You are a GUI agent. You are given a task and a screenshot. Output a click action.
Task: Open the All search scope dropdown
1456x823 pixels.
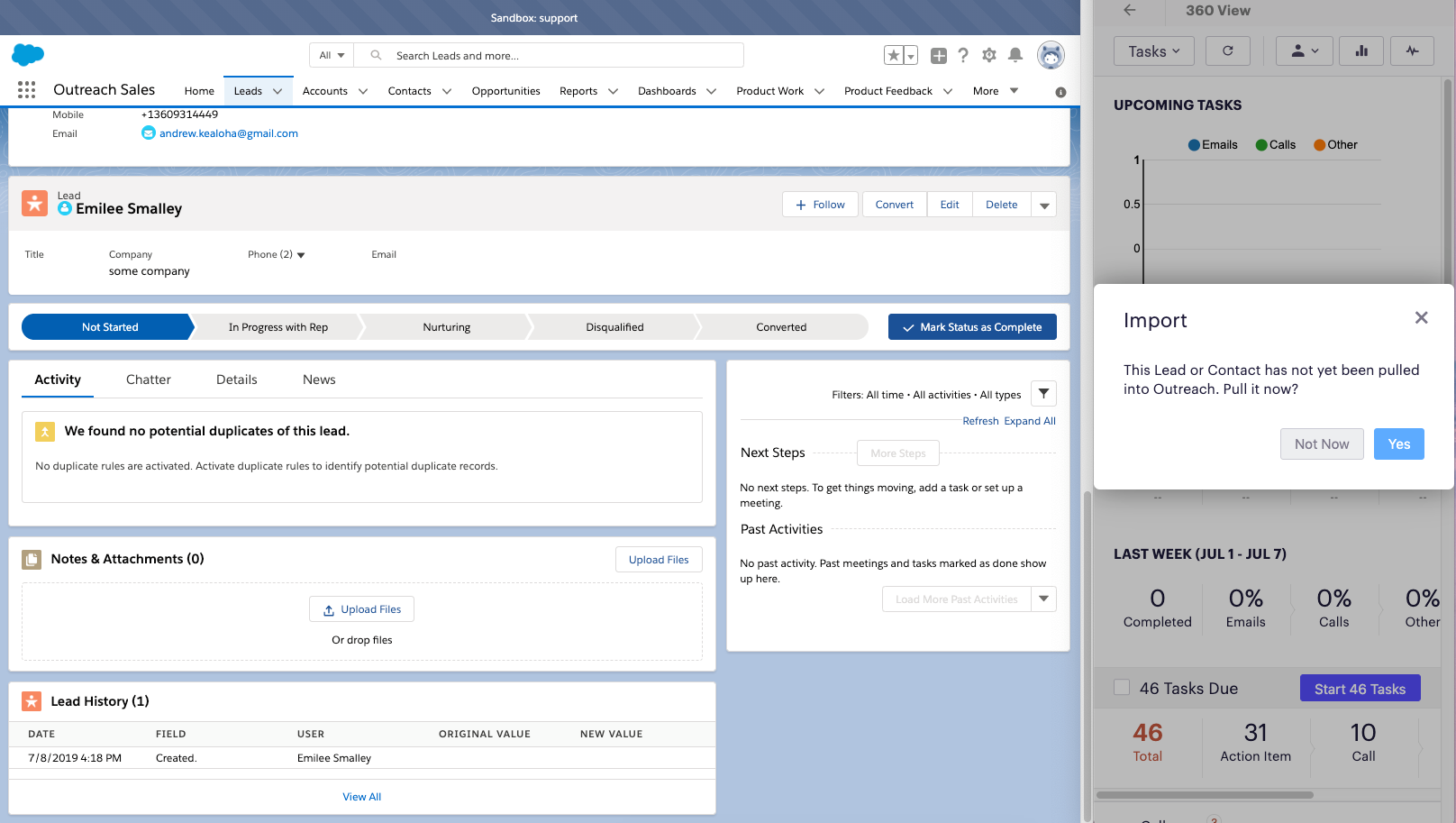coord(332,56)
